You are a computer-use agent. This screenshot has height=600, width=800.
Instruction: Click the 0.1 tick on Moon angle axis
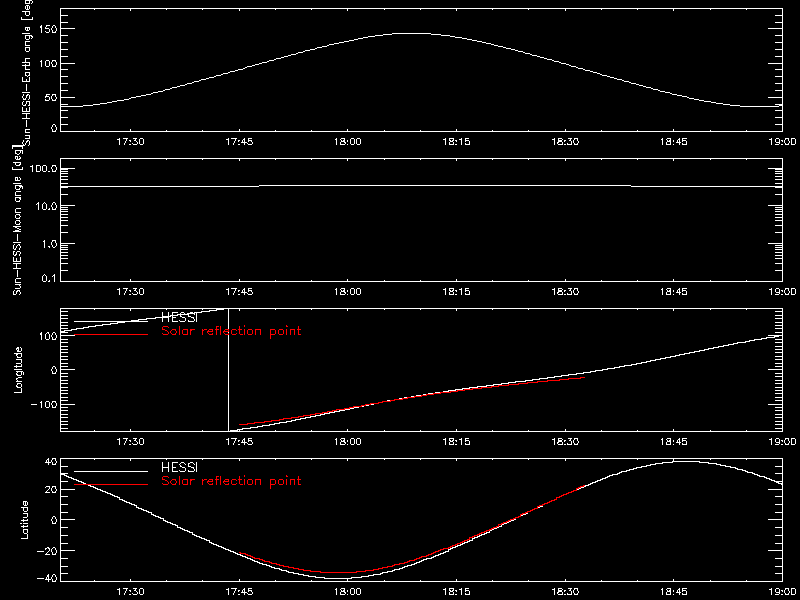pyautogui.click(x=48, y=281)
